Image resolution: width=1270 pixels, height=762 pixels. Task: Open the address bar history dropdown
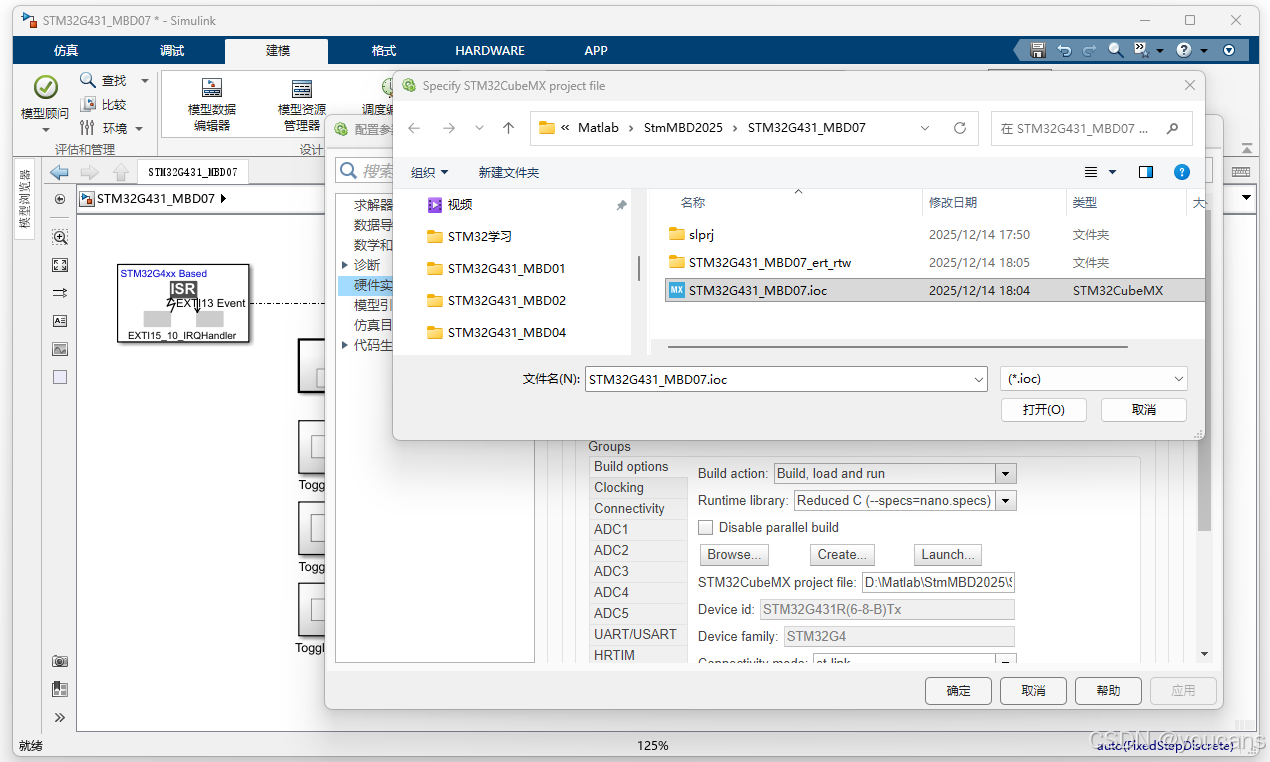(x=925, y=128)
